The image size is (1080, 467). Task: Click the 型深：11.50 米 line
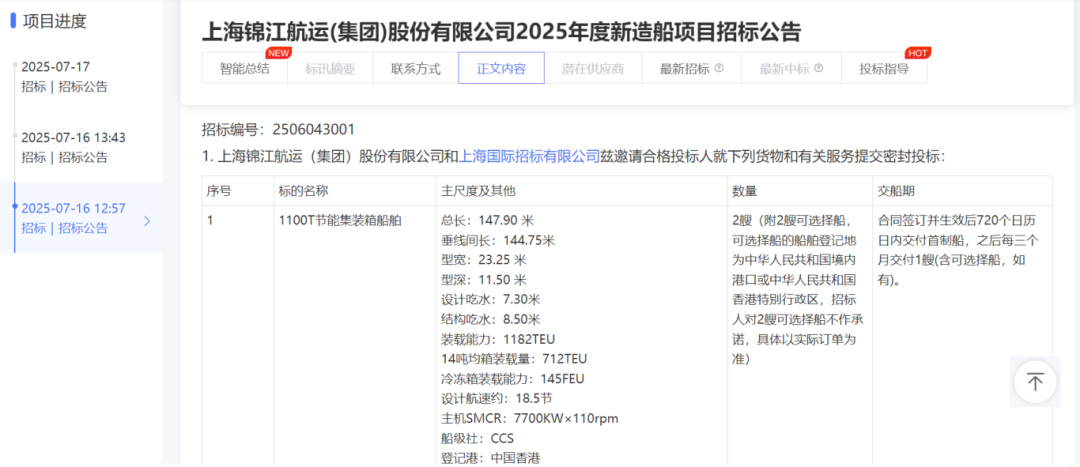point(484,280)
